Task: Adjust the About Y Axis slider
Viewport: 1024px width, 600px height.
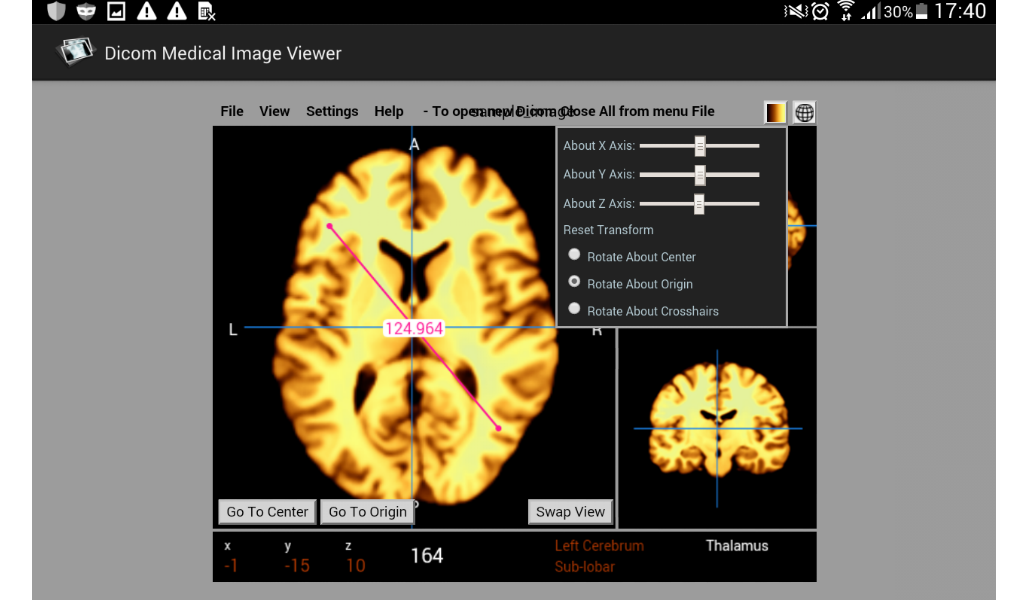Action: pos(699,174)
